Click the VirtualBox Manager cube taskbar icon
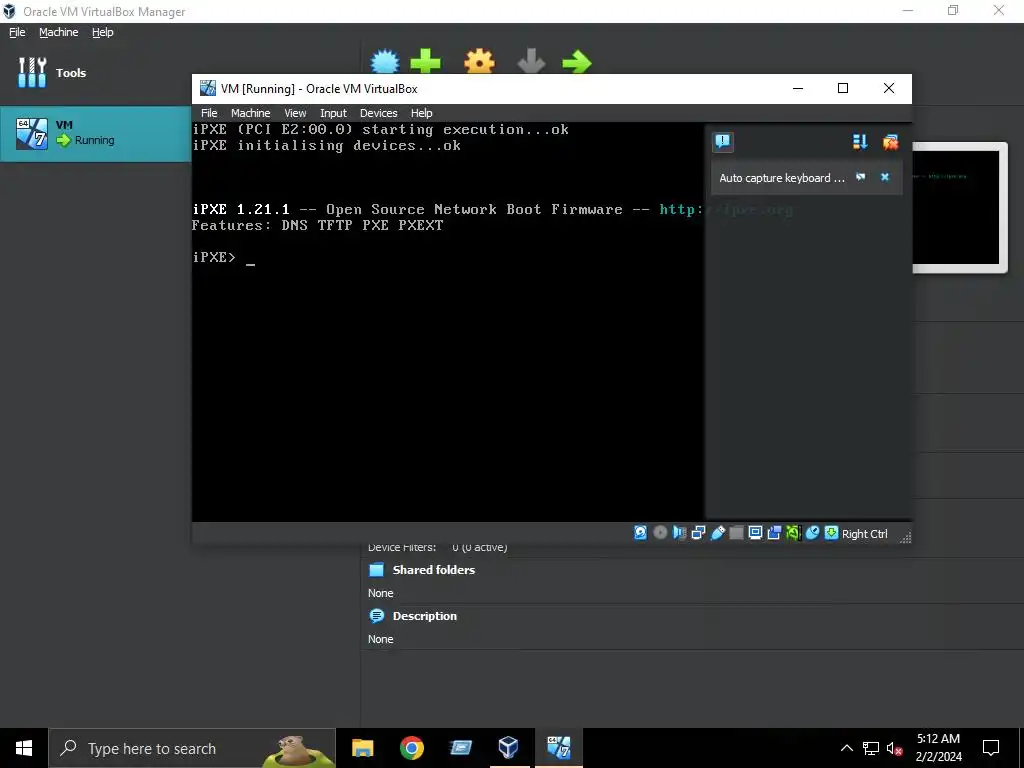This screenshot has height=768, width=1024. tap(509, 748)
